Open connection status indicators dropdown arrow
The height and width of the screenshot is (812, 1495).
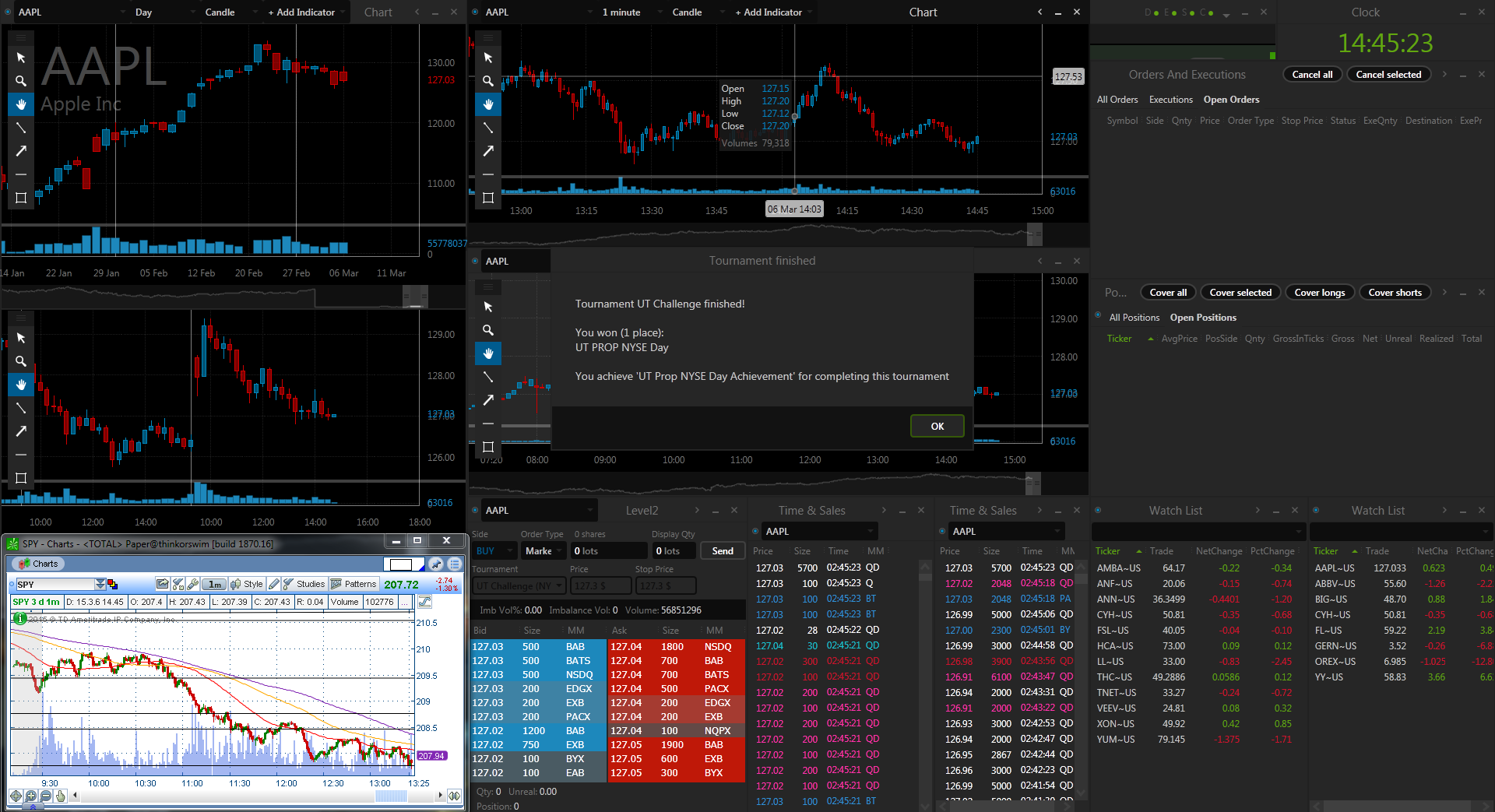click(1226, 14)
